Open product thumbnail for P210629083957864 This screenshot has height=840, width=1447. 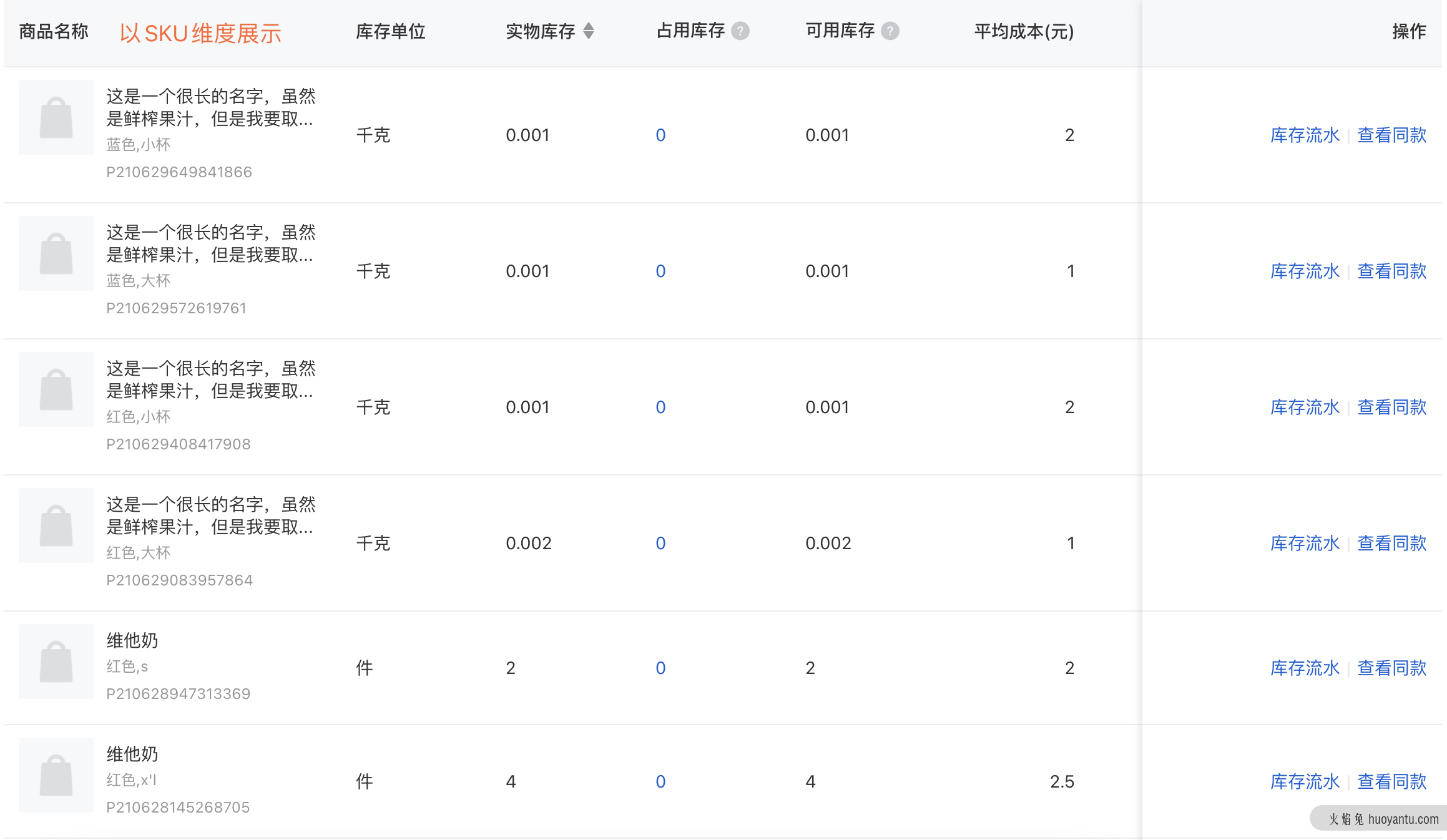click(x=56, y=525)
